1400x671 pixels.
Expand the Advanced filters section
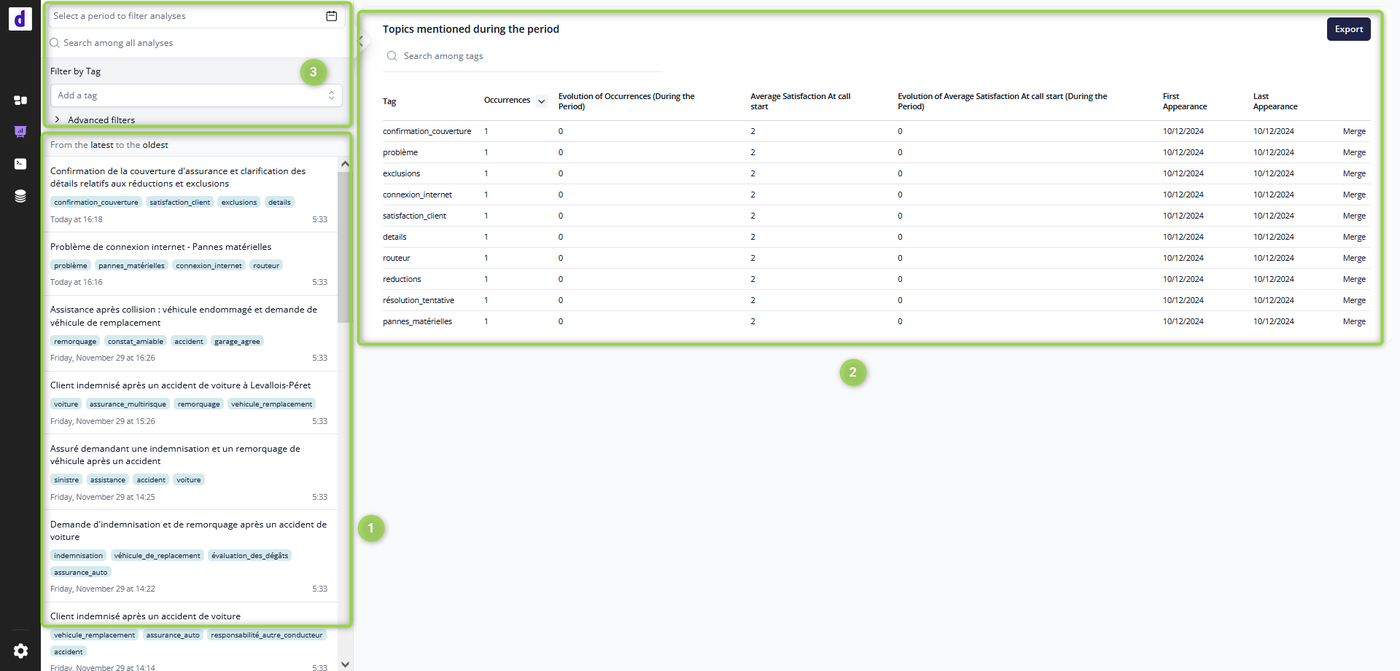tap(57, 120)
